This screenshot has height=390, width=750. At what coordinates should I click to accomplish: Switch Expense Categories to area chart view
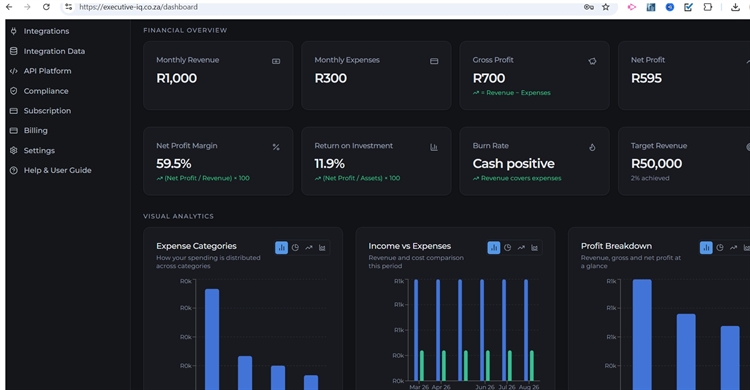point(322,247)
